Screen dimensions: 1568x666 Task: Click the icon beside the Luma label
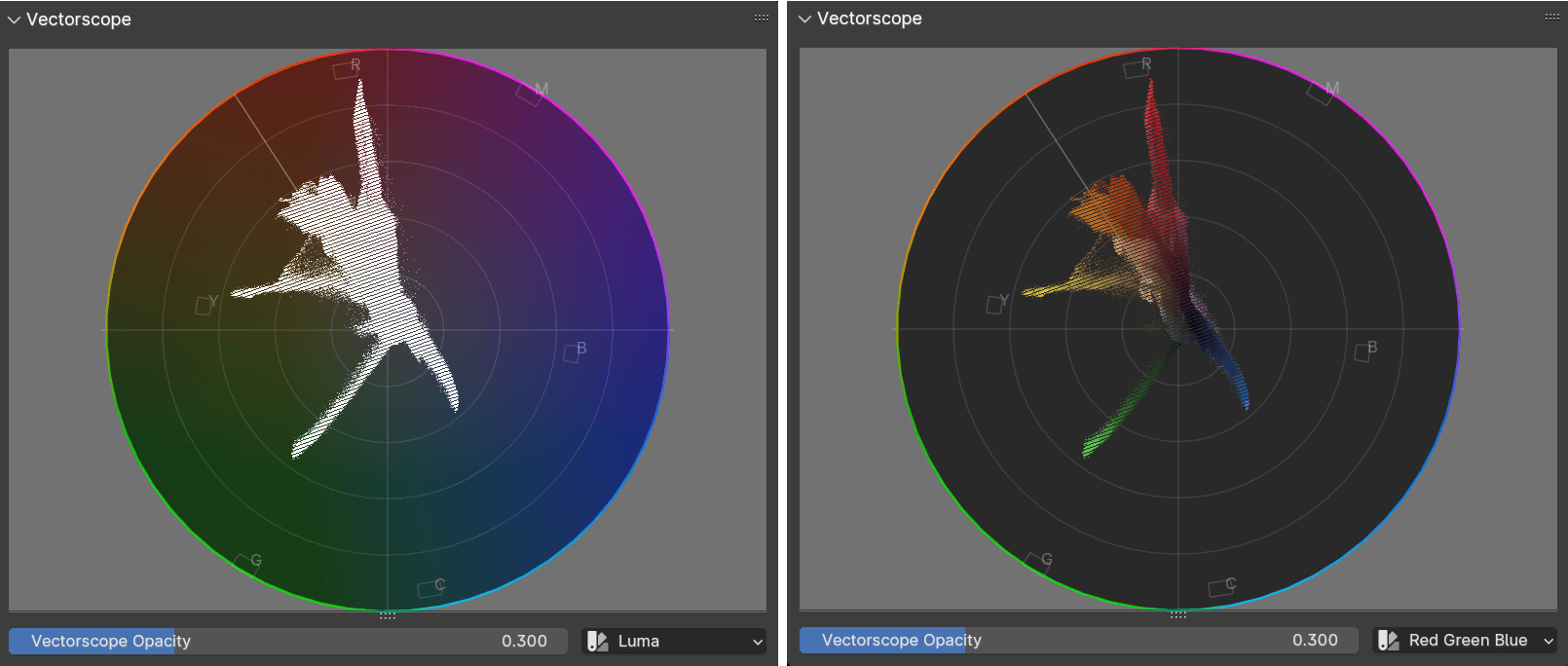point(598,641)
